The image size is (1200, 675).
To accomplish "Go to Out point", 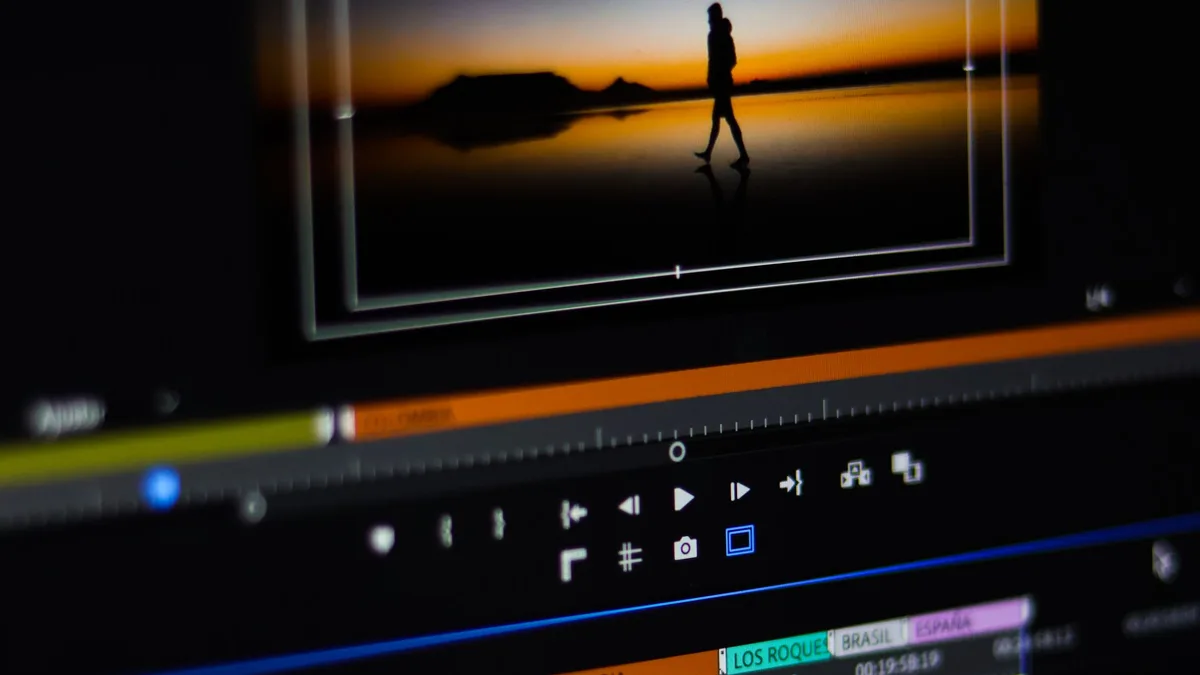I will (791, 485).
